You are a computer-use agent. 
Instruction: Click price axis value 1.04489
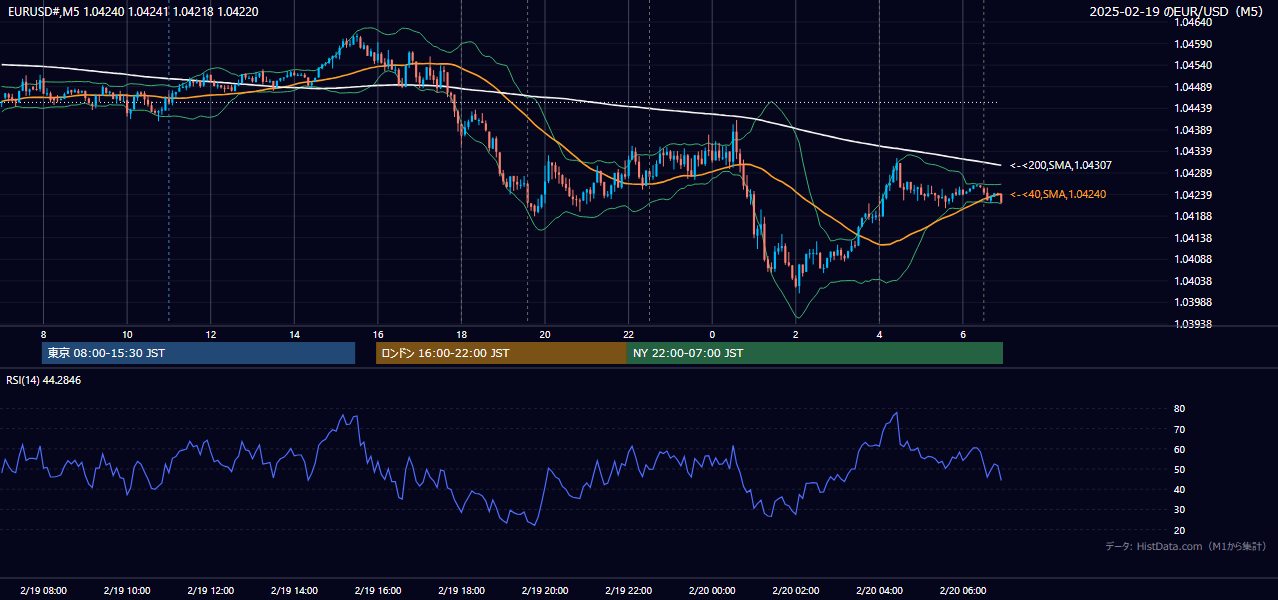[x=1193, y=87]
